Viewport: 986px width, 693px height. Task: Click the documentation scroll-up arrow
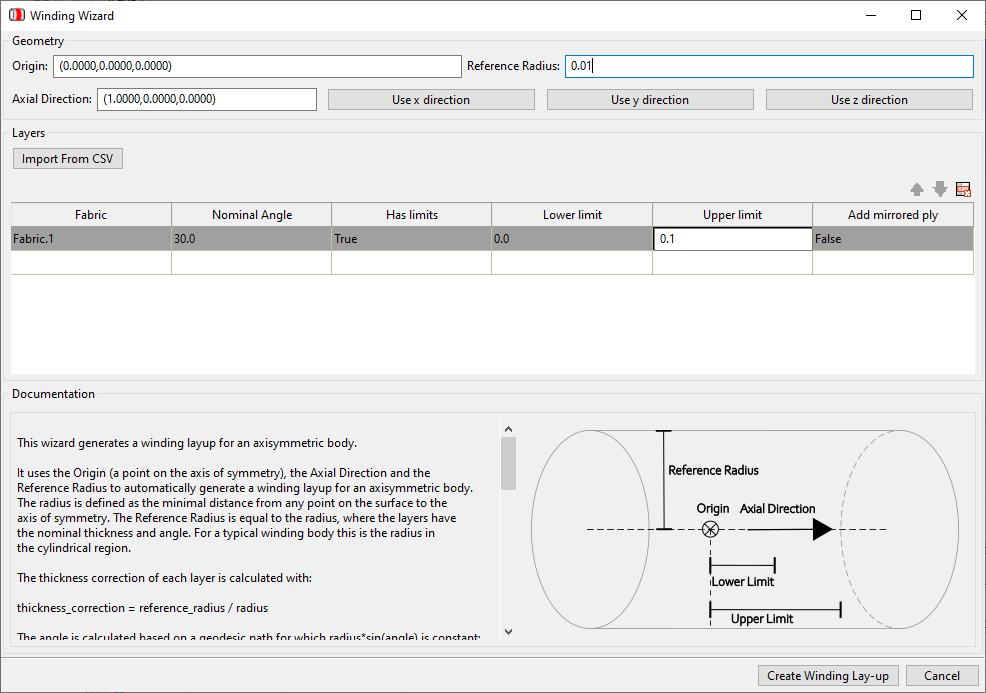[508, 427]
